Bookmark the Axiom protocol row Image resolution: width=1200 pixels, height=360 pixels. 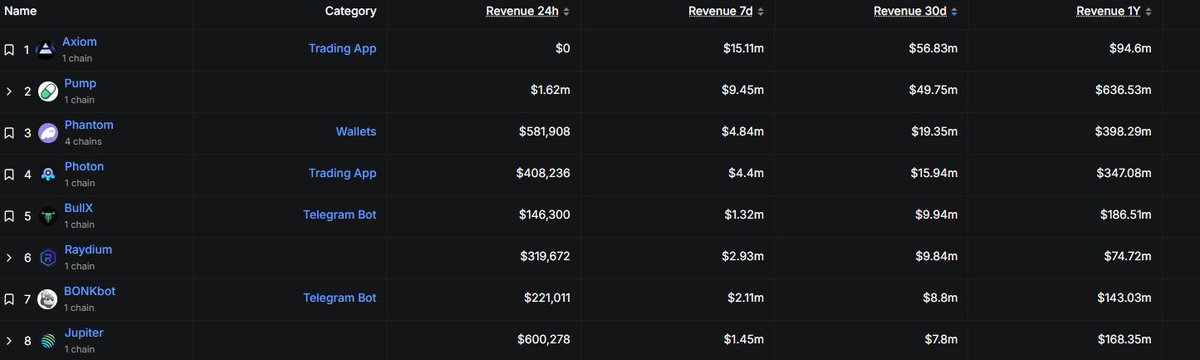9,49
